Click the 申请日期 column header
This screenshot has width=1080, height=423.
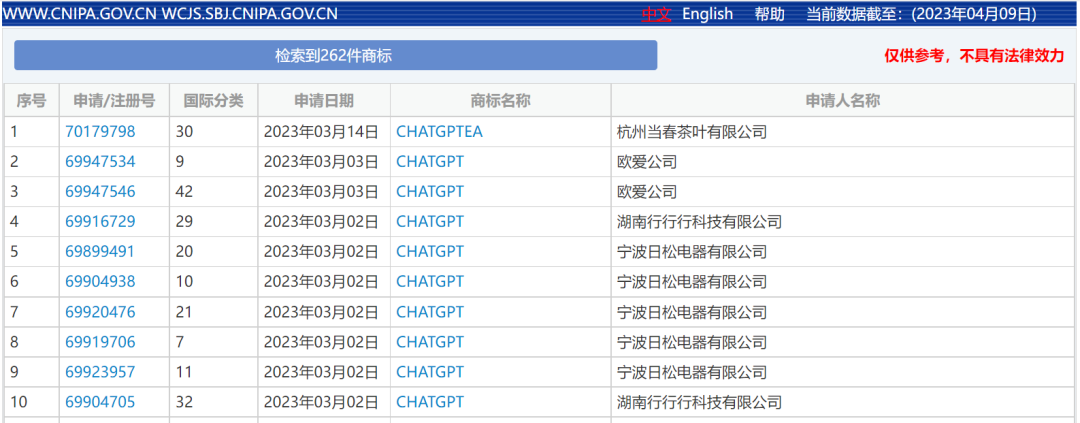click(324, 101)
